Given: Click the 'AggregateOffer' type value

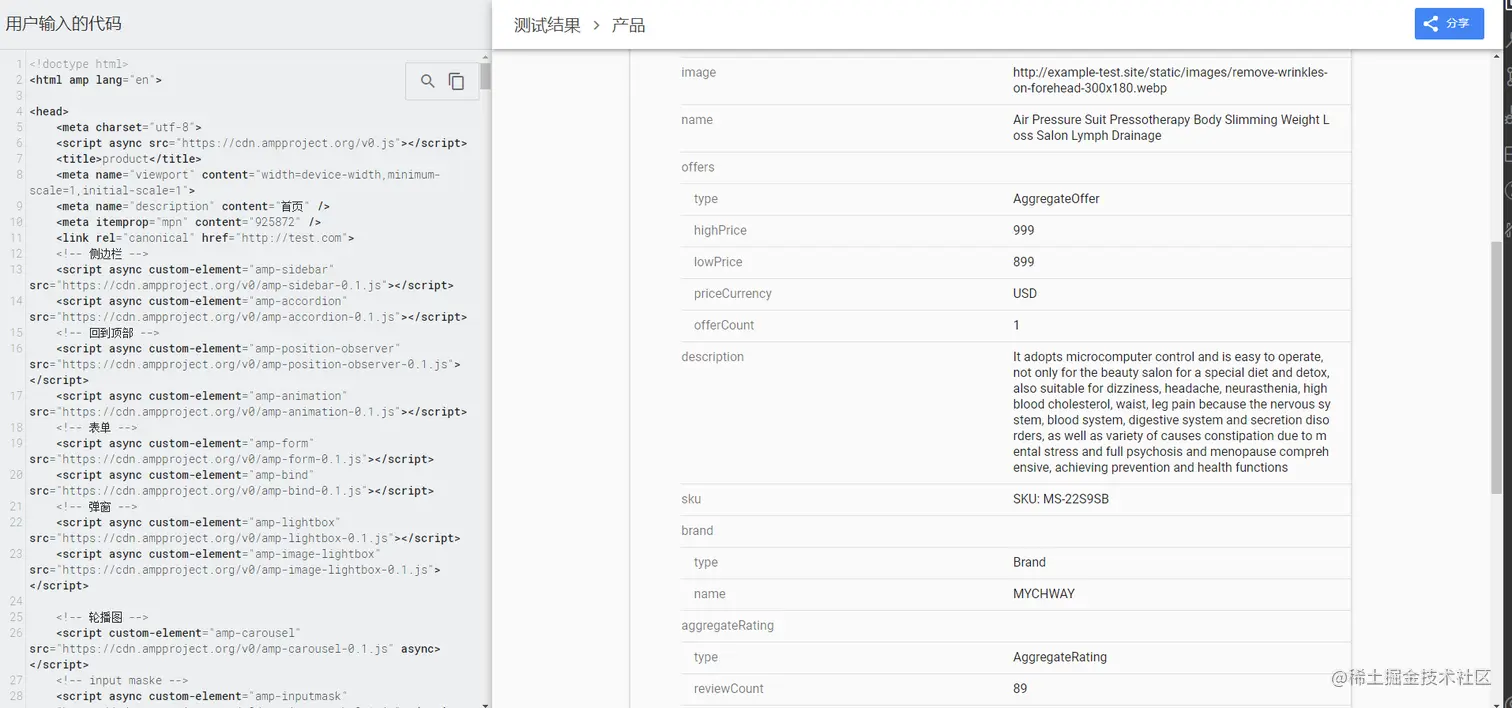Looking at the screenshot, I should pyautogui.click(x=1056, y=199).
